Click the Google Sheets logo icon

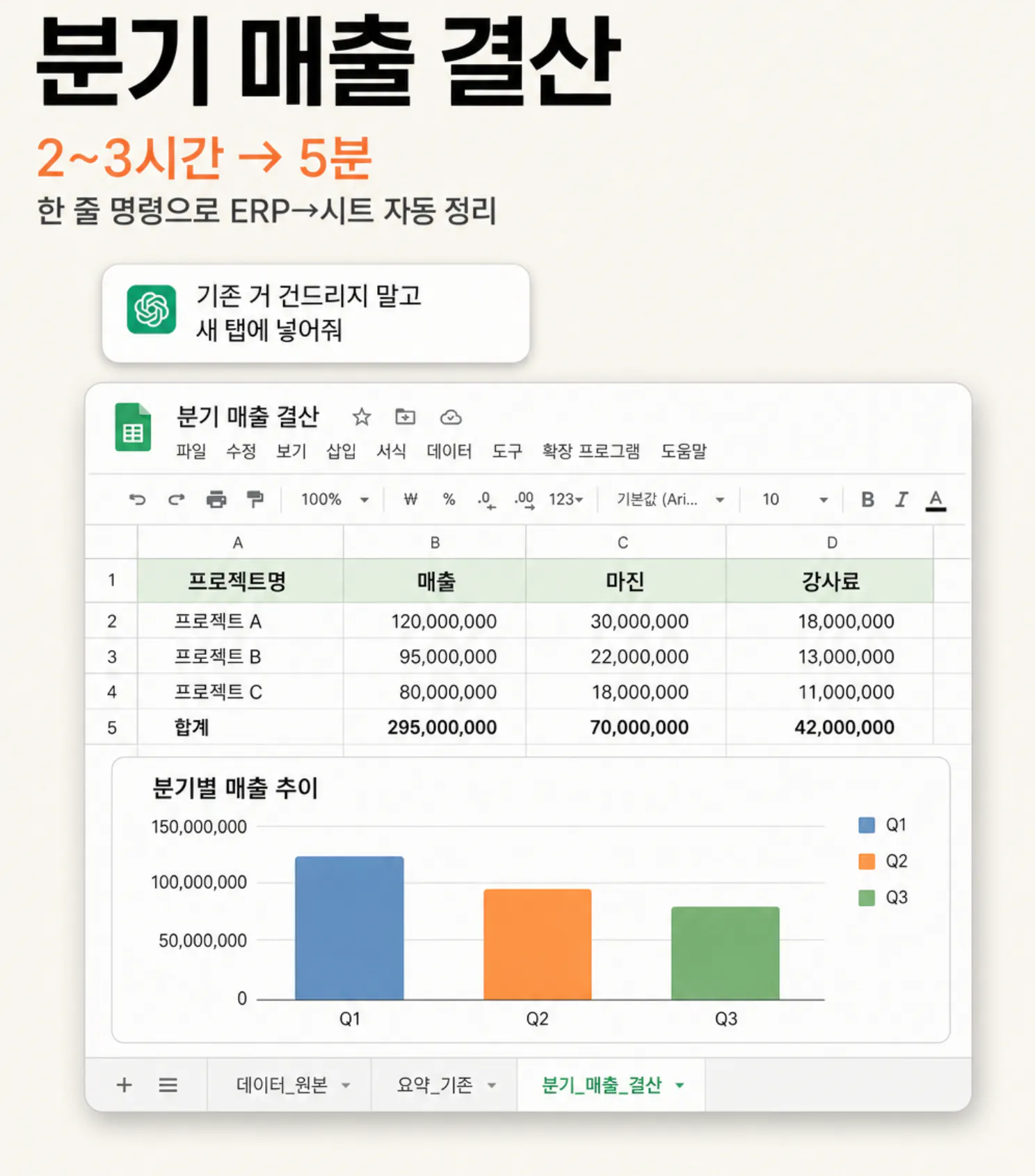133,427
